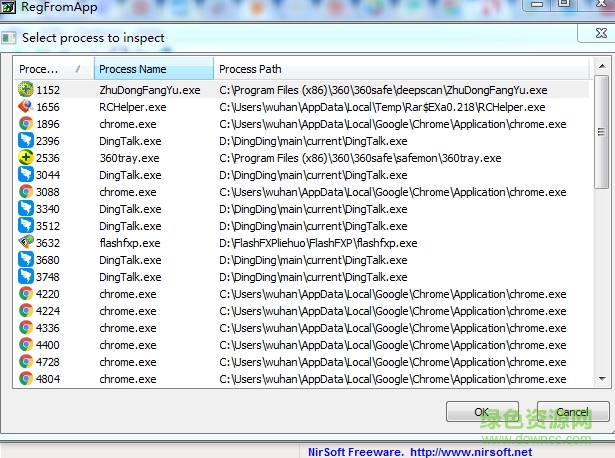Click the Chrome icon for process 4224
The height and width of the screenshot is (458, 615).
click(25, 311)
